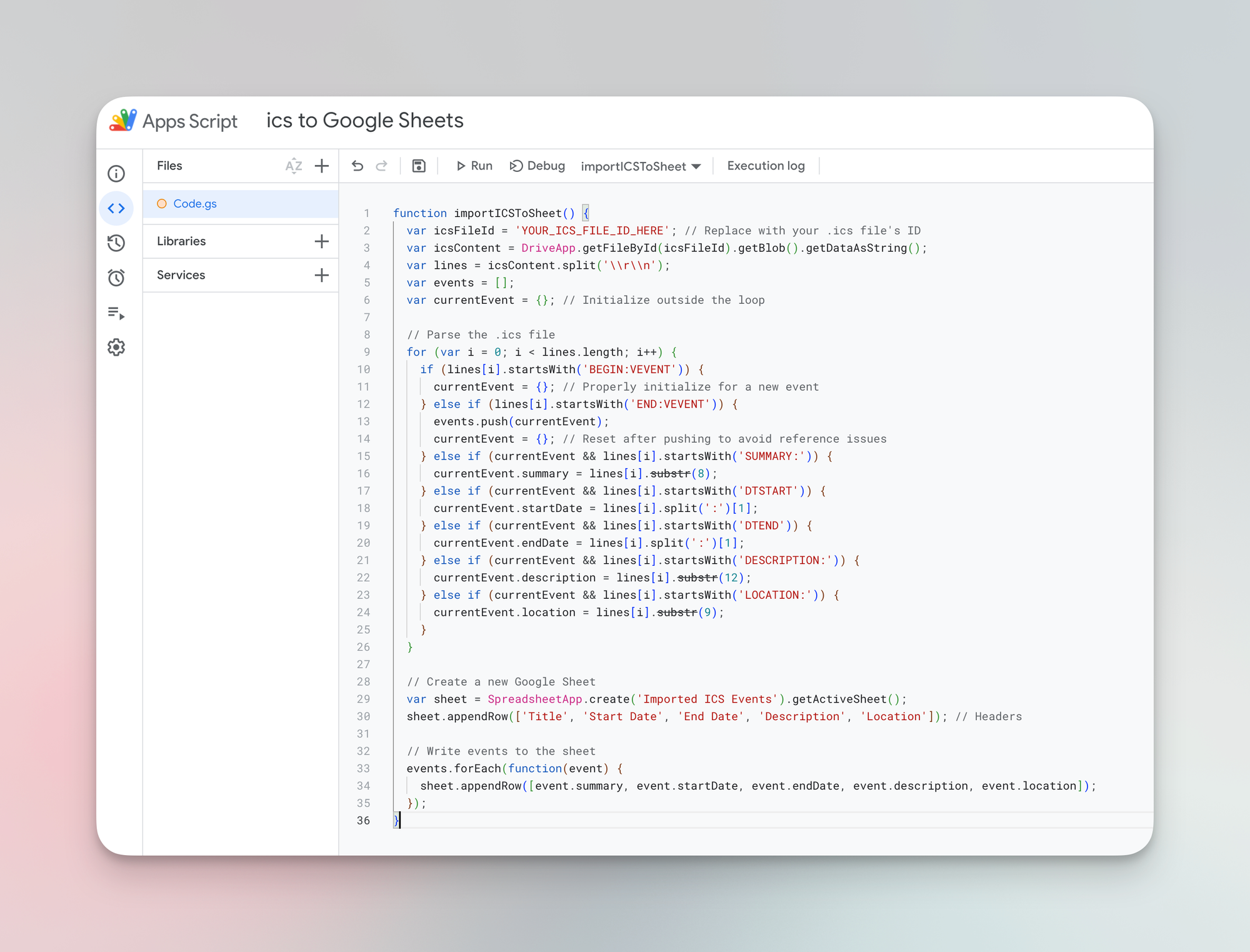Click '// Write events to the sheet' comment

pyautogui.click(x=501, y=751)
